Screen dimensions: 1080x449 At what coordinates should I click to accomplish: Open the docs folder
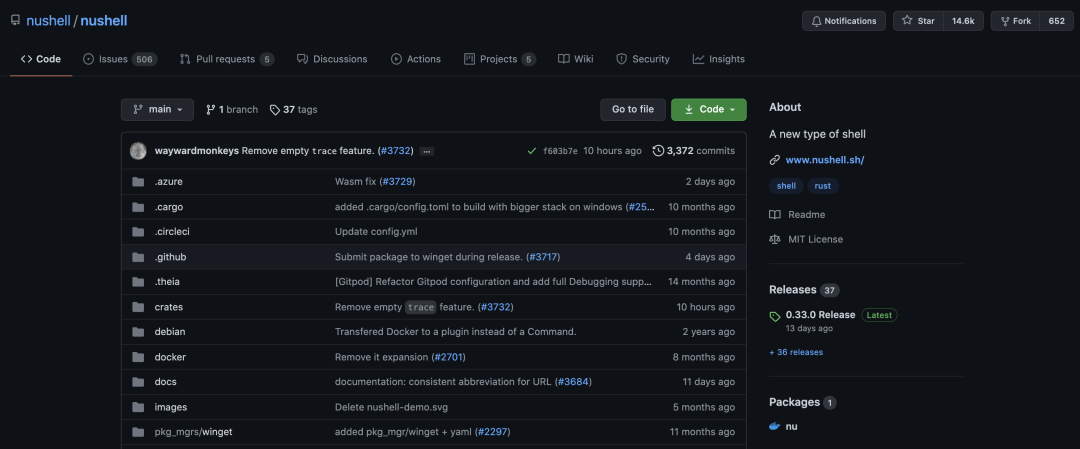(x=166, y=382)
